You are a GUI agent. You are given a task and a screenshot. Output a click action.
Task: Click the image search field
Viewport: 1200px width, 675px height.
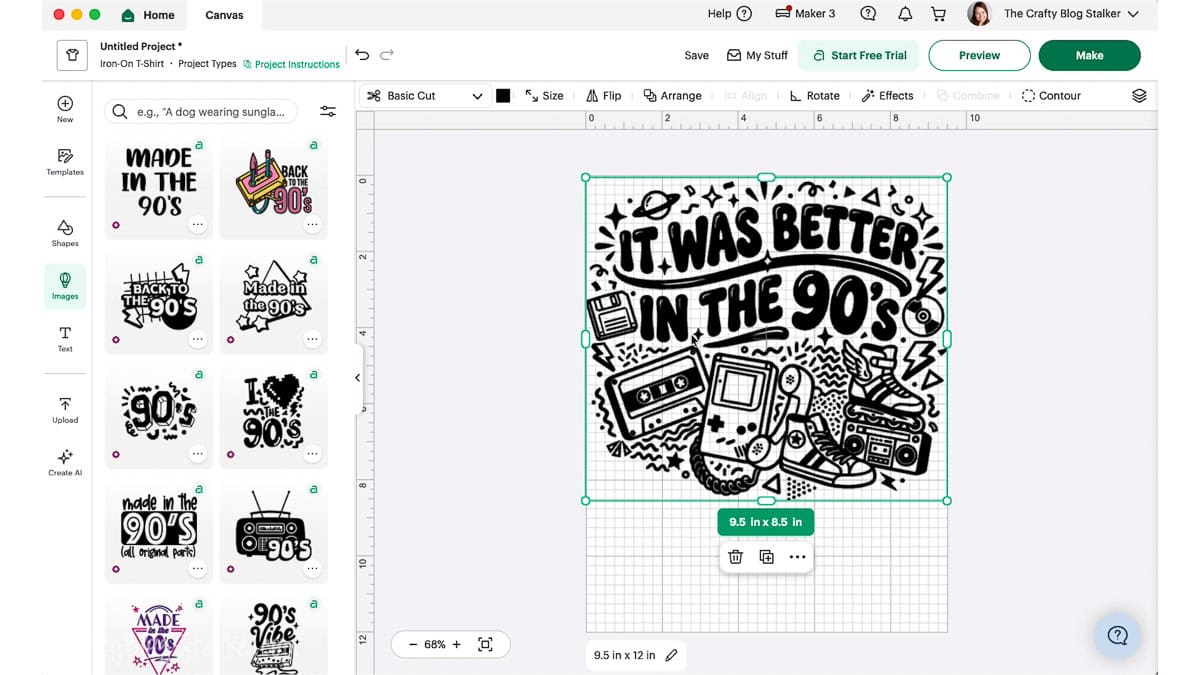[201, 112]
